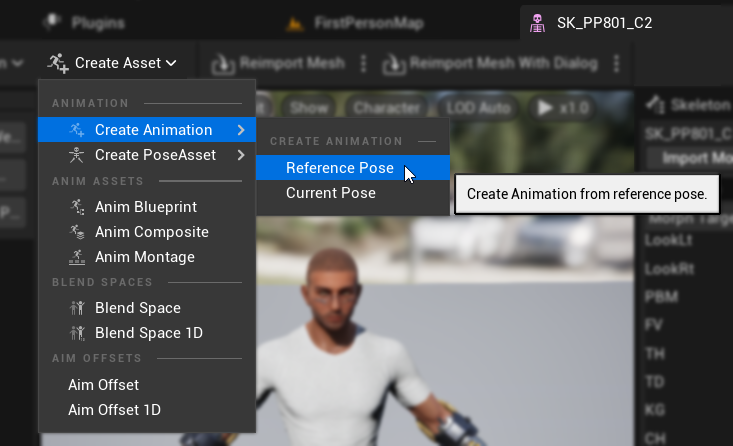Image resolution: width=733 pixels, height=446 pixels.
Task: Click the Anim Composite icon
Action: point(77,232)
